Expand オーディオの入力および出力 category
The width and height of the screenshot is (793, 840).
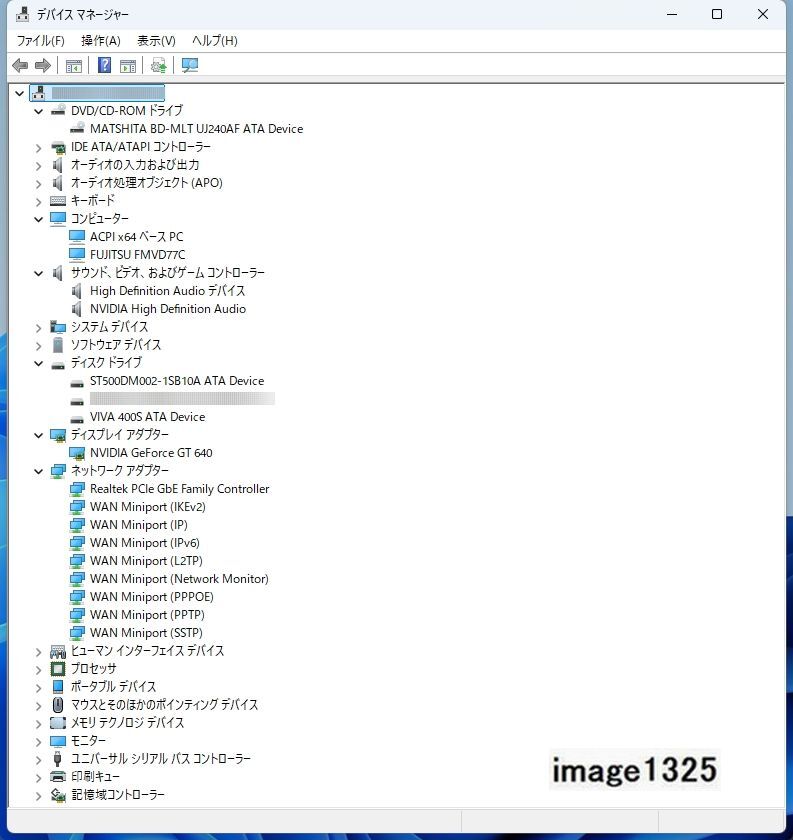click(39, 166)
